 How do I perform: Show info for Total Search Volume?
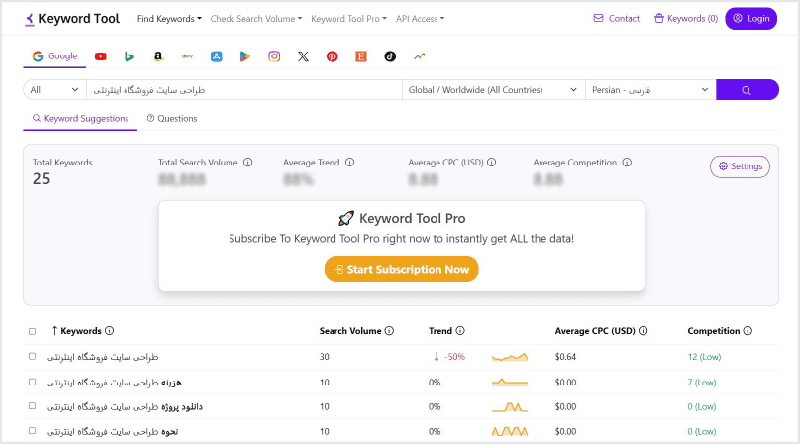247,162
